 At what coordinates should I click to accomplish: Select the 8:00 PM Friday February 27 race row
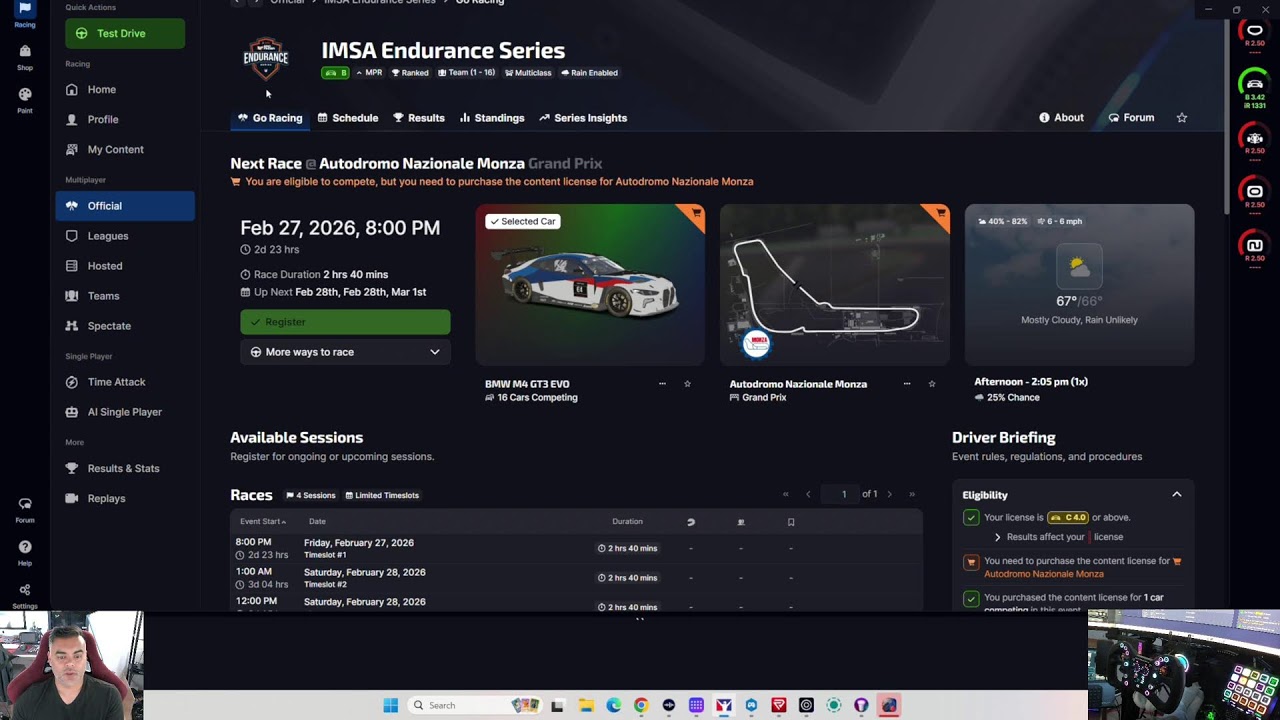pos(576,548)
